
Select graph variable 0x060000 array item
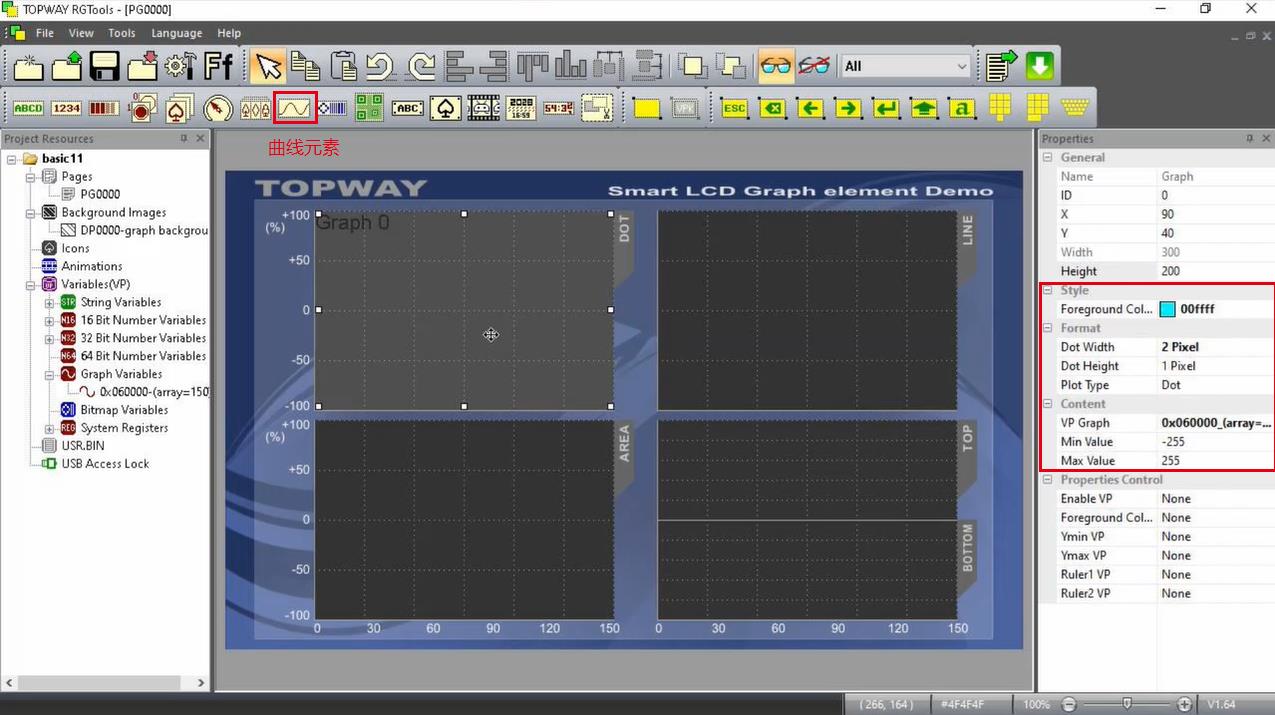tap(154, 392)
